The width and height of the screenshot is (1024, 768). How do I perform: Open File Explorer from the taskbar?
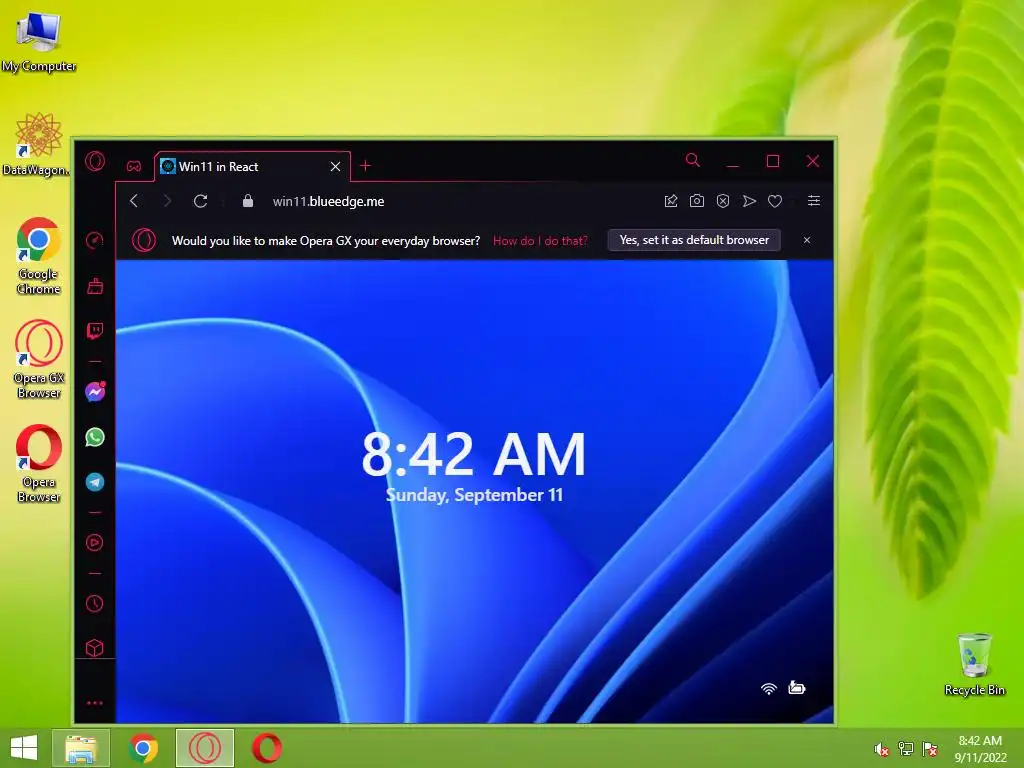tap(82, 748)
